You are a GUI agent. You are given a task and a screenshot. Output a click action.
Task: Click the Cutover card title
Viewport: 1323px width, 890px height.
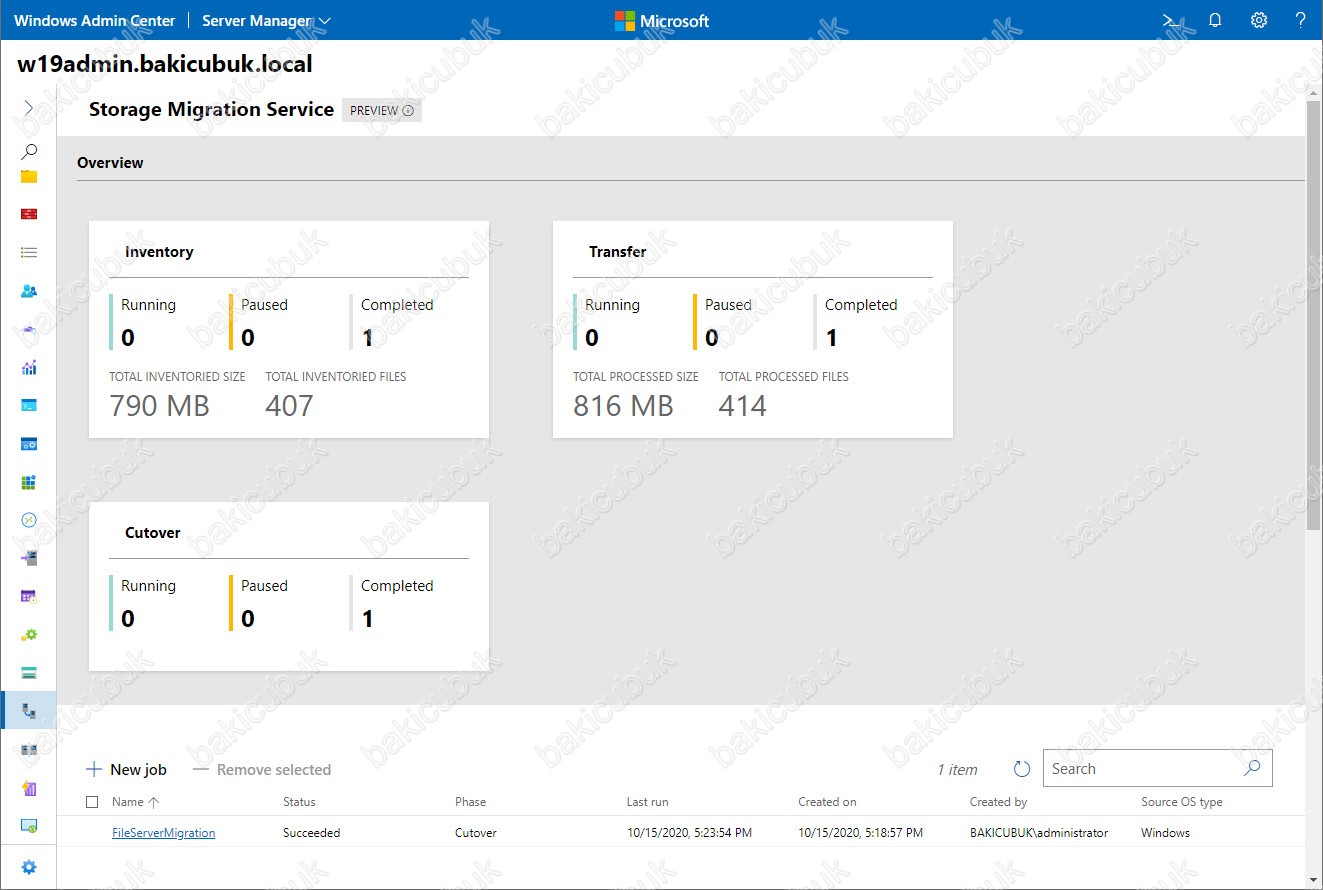[153, 533]
